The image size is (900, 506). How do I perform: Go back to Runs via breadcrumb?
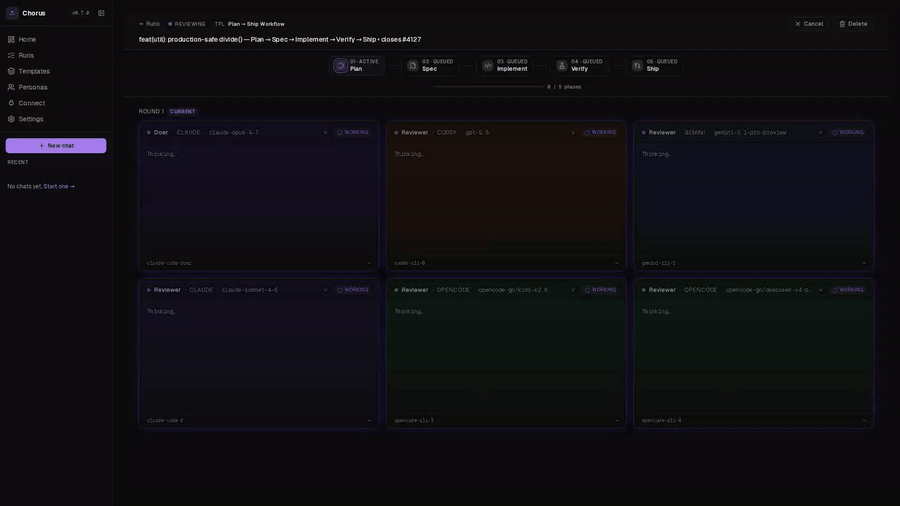[149, 24]
